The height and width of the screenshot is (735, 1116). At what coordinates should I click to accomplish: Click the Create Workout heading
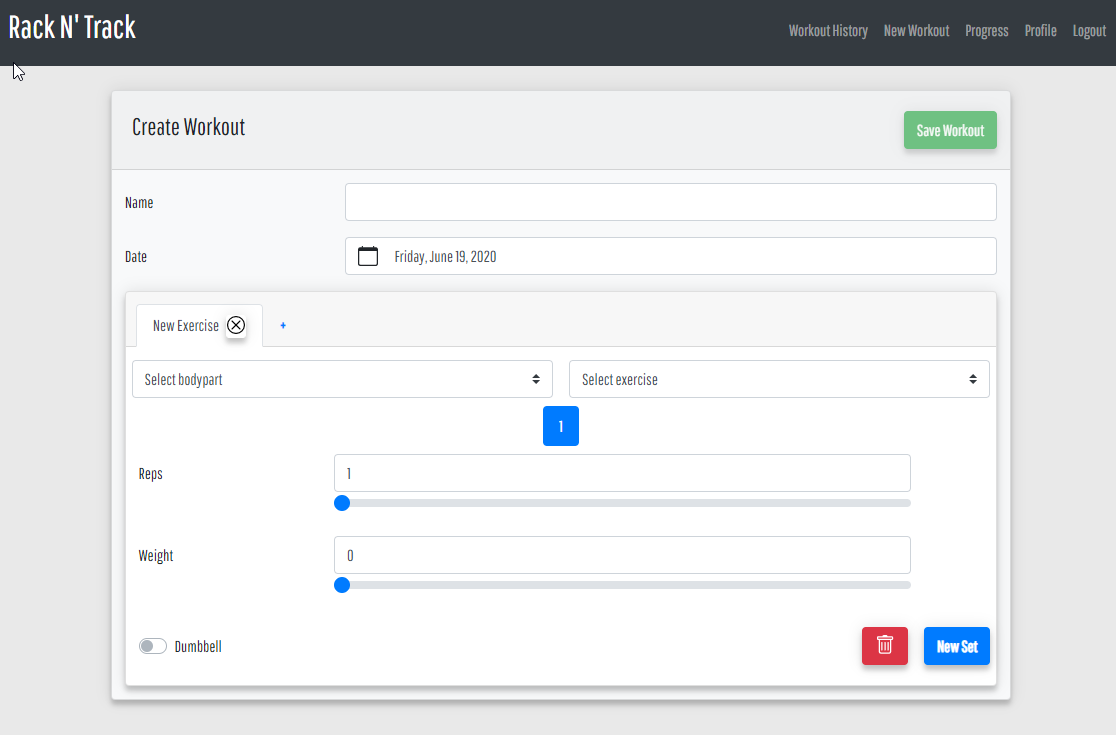[x=189, y=127]
